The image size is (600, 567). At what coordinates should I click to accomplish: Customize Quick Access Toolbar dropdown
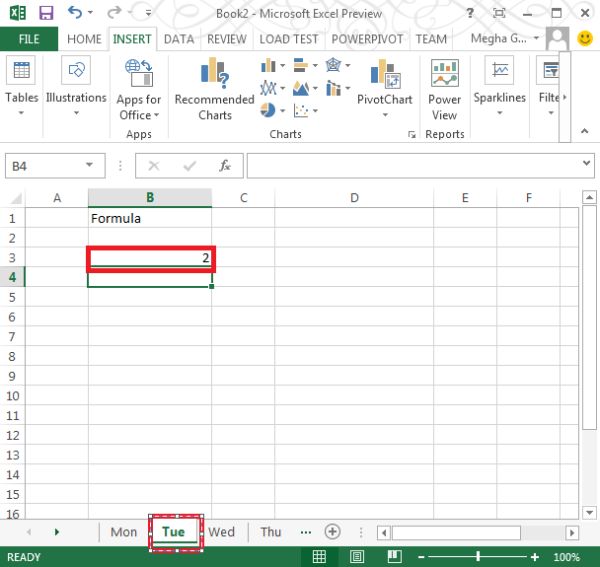[148, 13]
